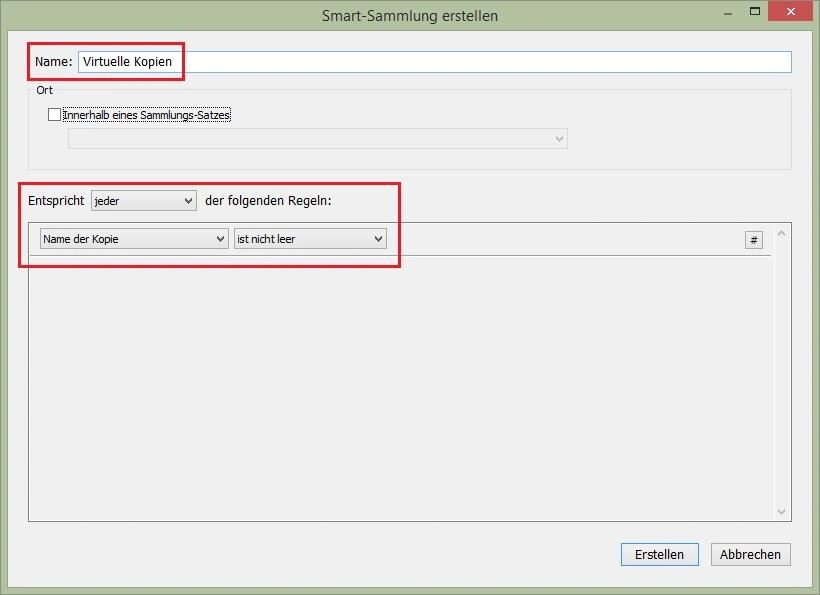Click into the Name text field
Image resolution: width=820 pixels, height=595 pixels.
point(480,62)
